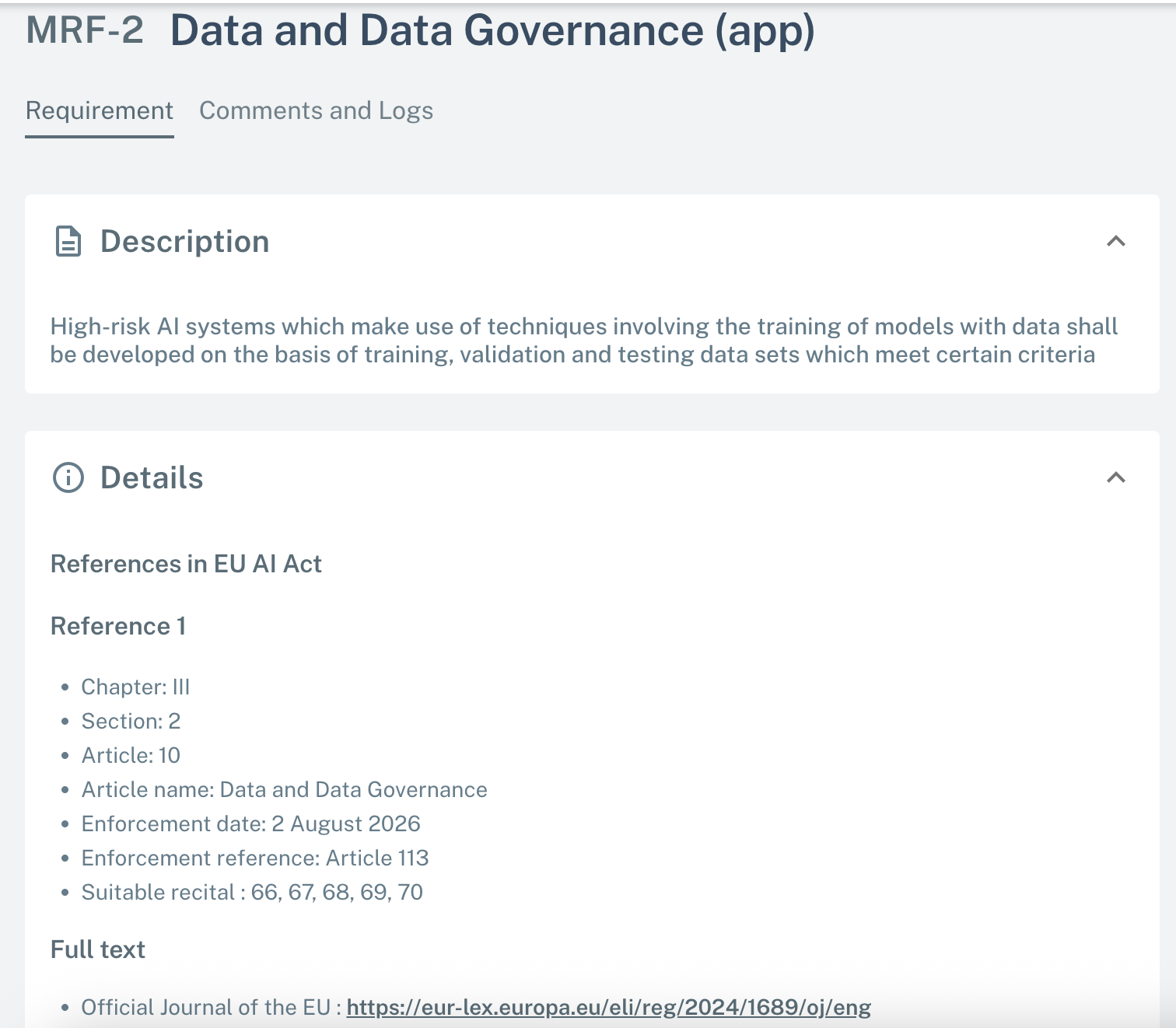Collapse the Description section with its chevron
The height and width of the screenshot is (1028, 1176).
1115,242
